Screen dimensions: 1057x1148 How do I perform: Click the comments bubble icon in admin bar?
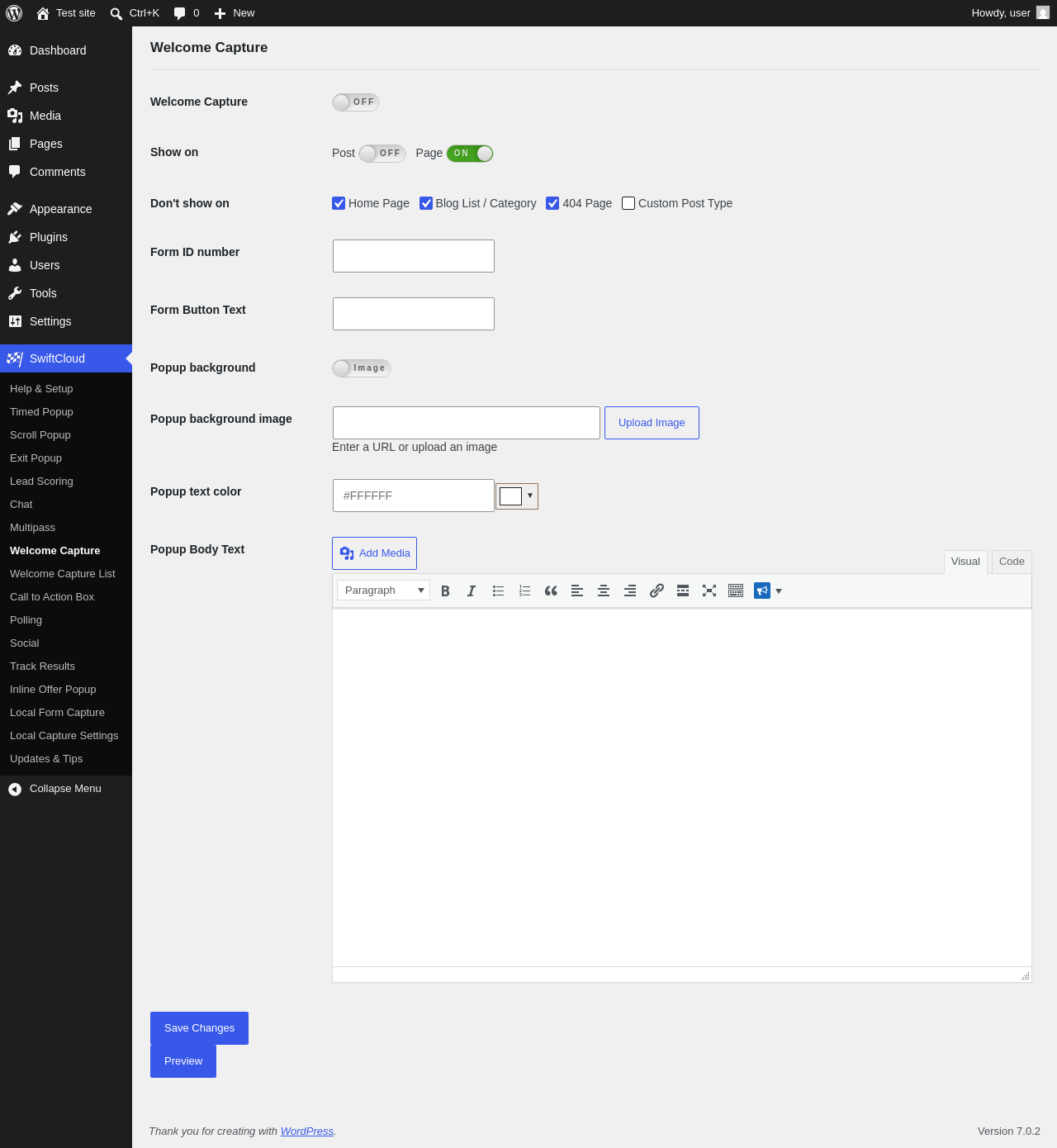(x=179, y=14)
